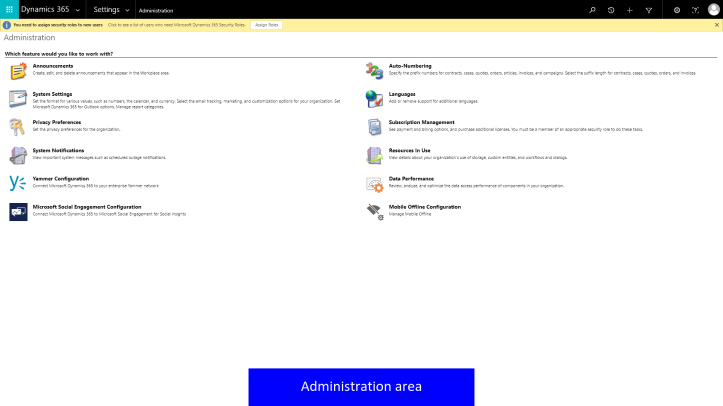This screenshot has width=723, height=406.
Task: Open the Resources In Use link
Action: coord(409,150)
